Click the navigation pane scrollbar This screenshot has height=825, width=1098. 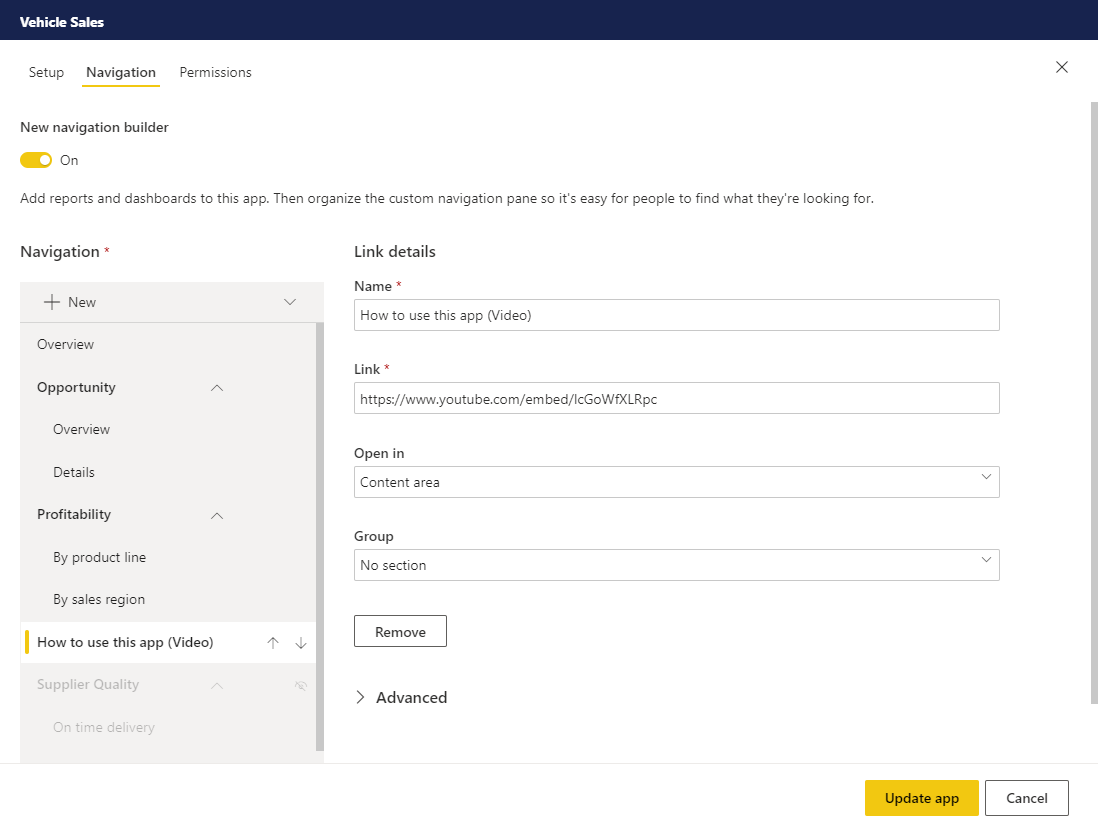320,500
